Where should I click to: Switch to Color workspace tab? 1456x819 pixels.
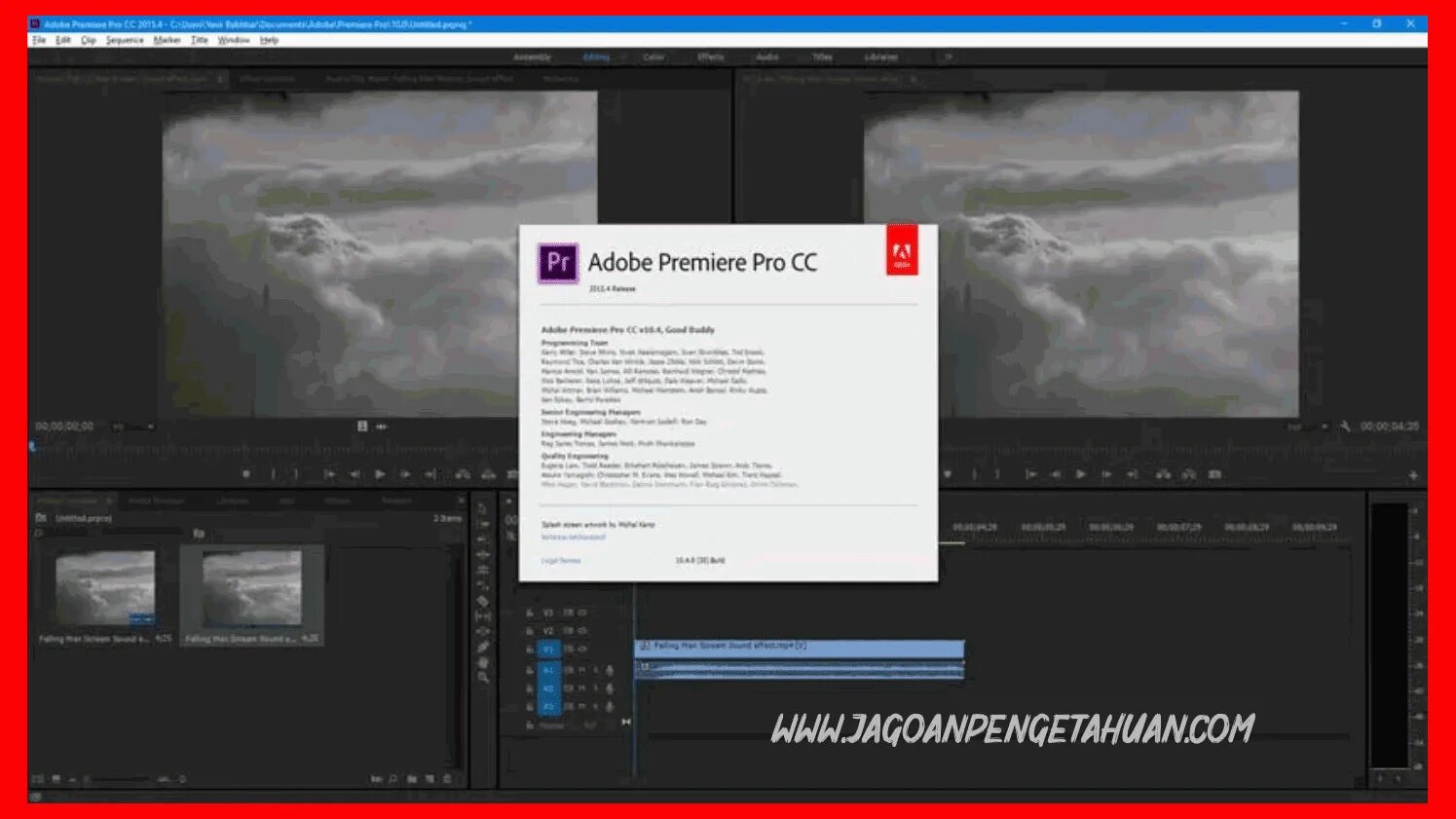[x=653, y=57]
